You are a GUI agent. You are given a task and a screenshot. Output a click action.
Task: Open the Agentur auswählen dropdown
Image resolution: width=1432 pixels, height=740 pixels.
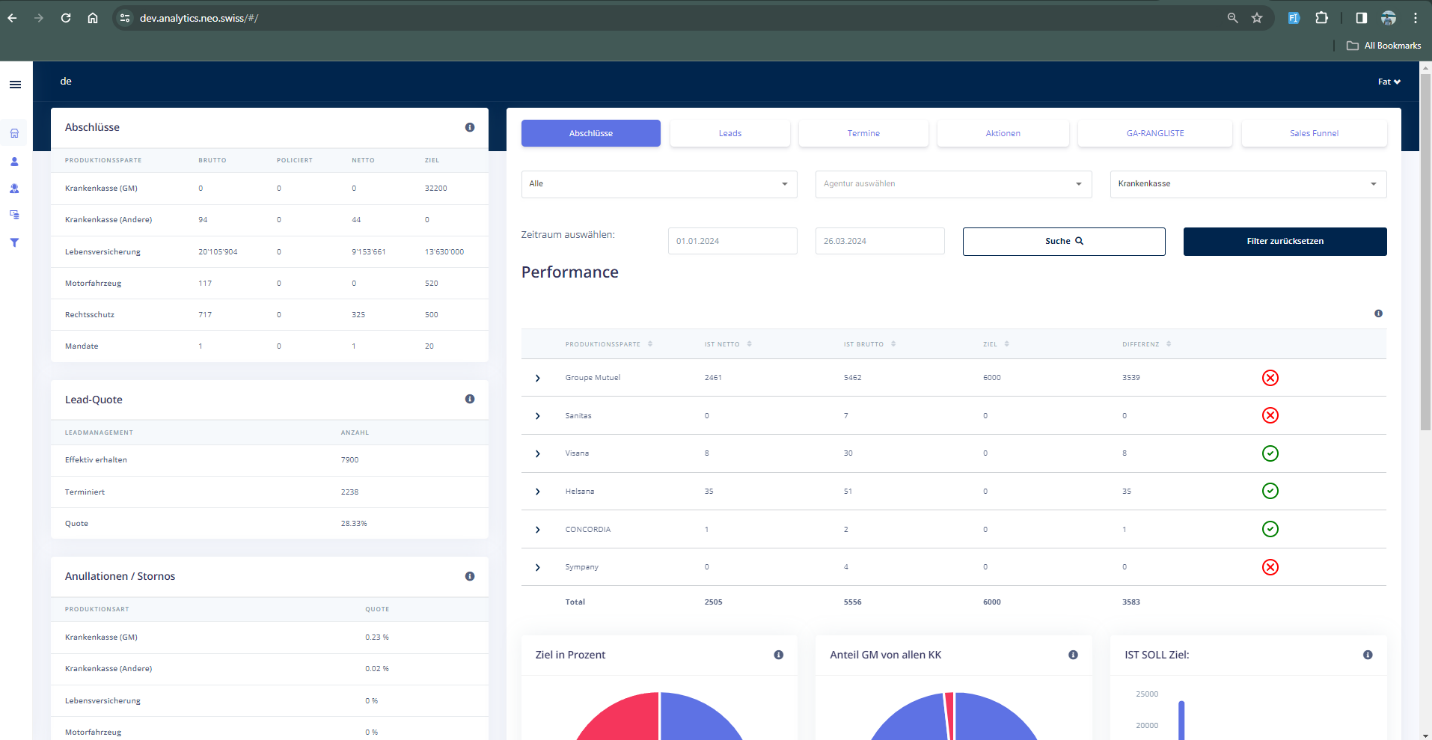tap(952, 184)
